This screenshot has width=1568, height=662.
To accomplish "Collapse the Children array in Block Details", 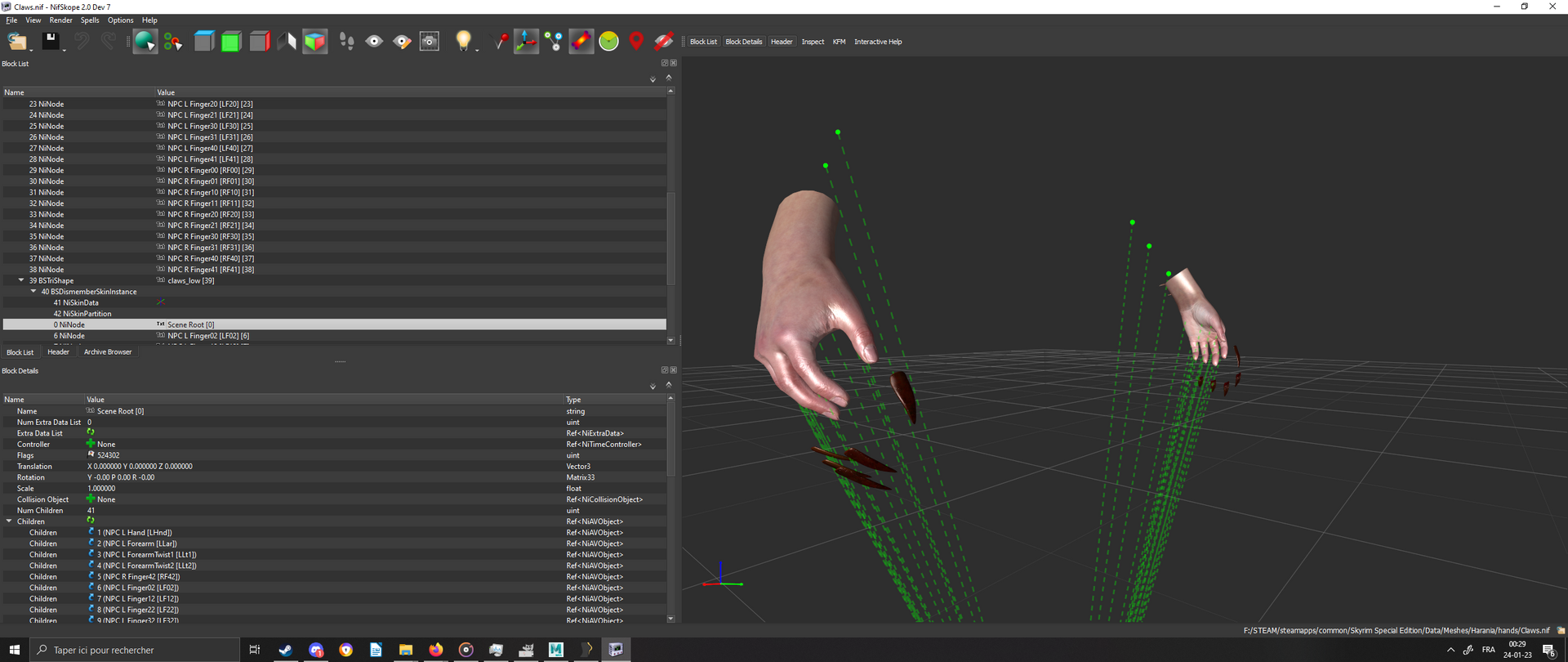I will 9,521.
